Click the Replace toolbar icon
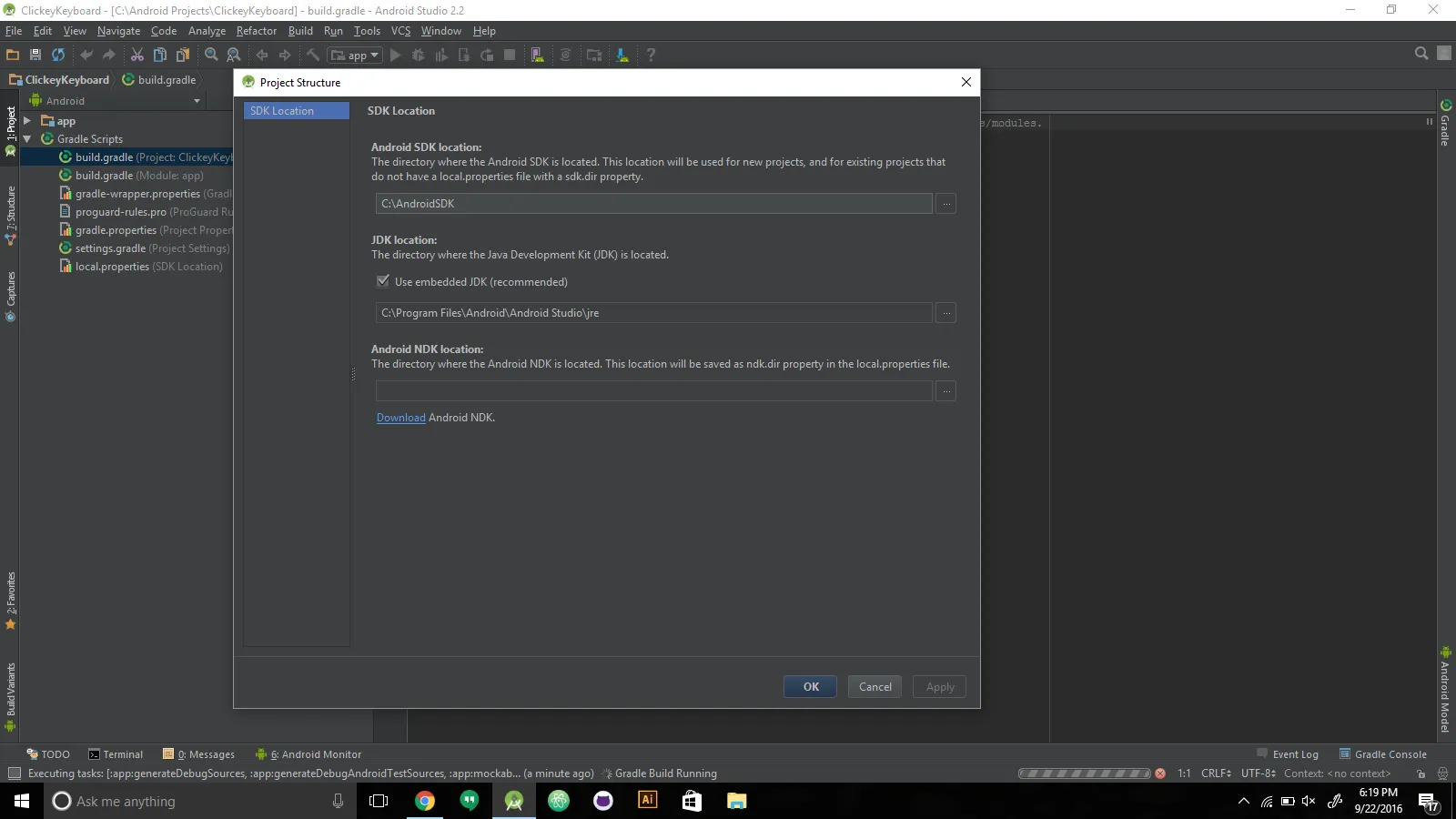Viewport: 1456px width, 819px height. (234, 55)
